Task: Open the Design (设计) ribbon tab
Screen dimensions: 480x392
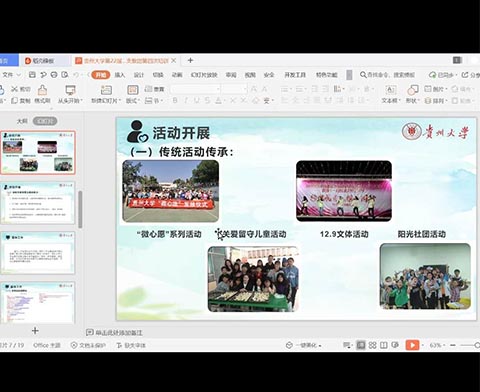Action: (x=139, y=75)
